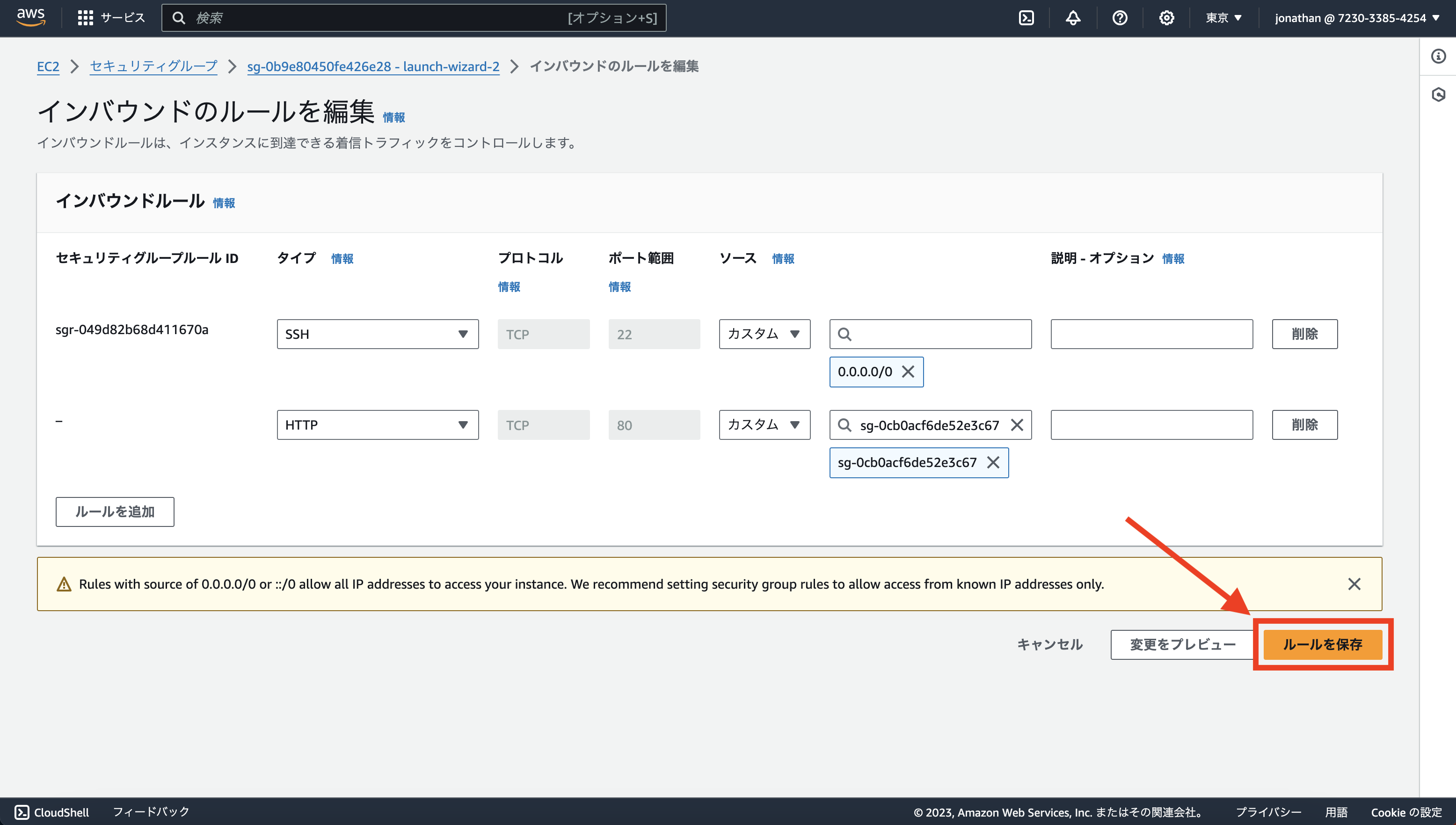Viewport: 1456px width, 825px height.
Task: Navigate to EC2 via breadcrumb link
Action: pyautogui.click(x=48, y=66)
